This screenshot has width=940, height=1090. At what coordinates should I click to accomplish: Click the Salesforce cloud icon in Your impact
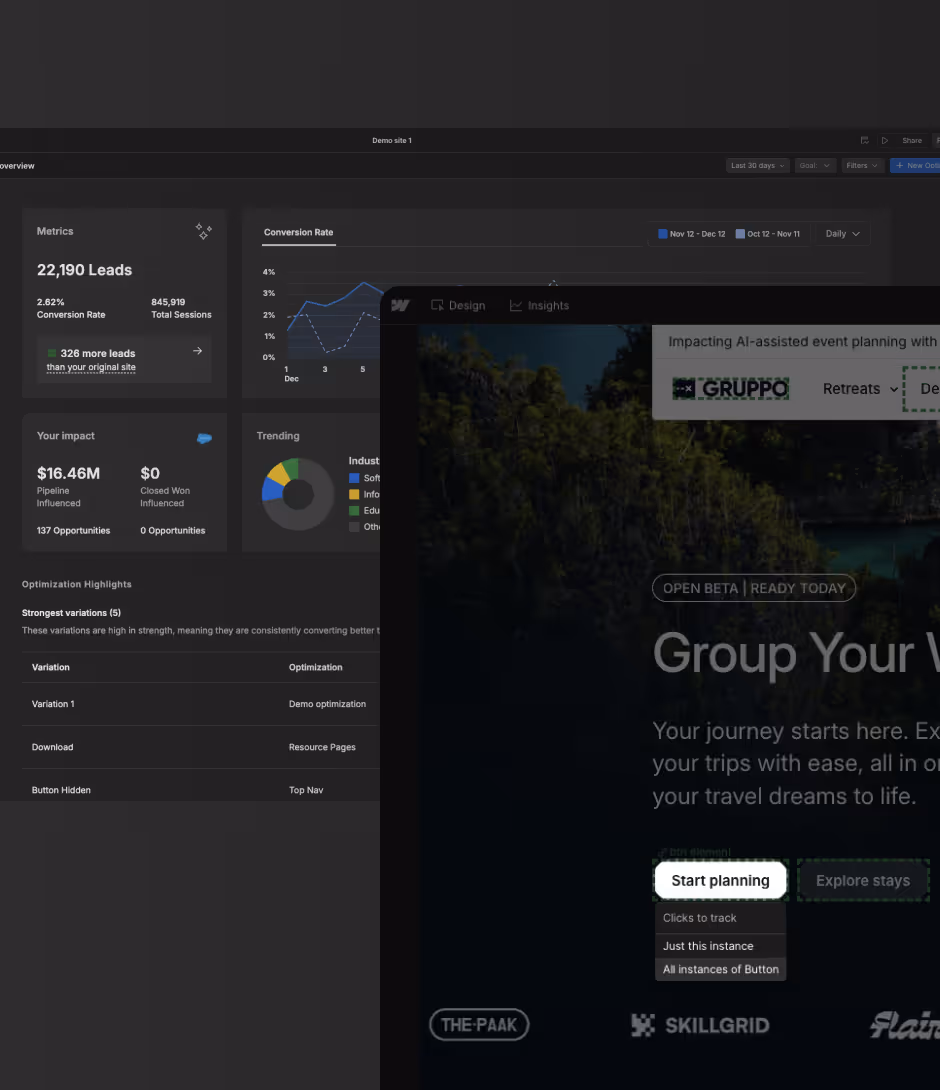(x=204, y=438)
